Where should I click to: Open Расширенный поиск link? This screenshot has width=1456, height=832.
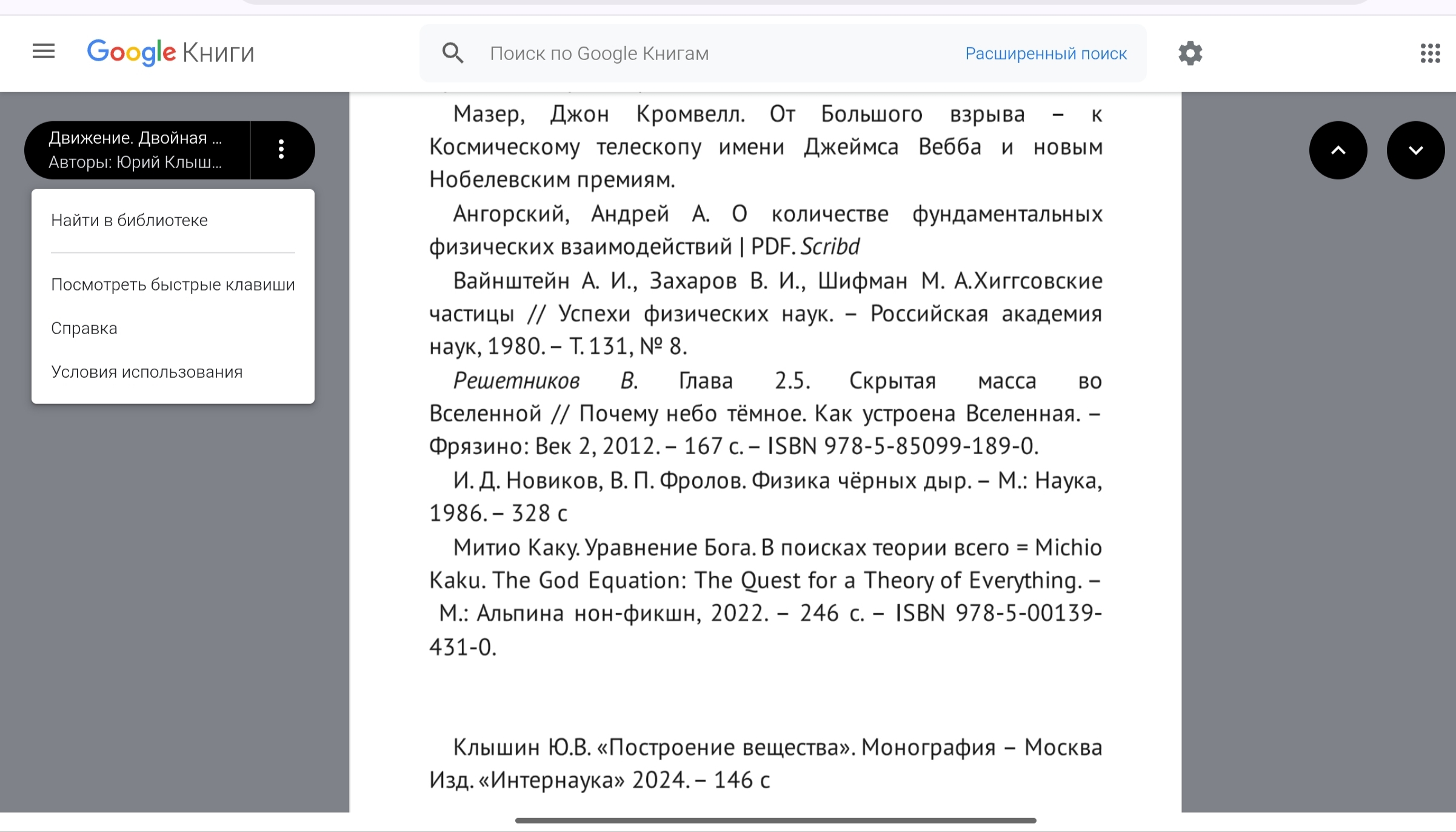[1046, 53]
